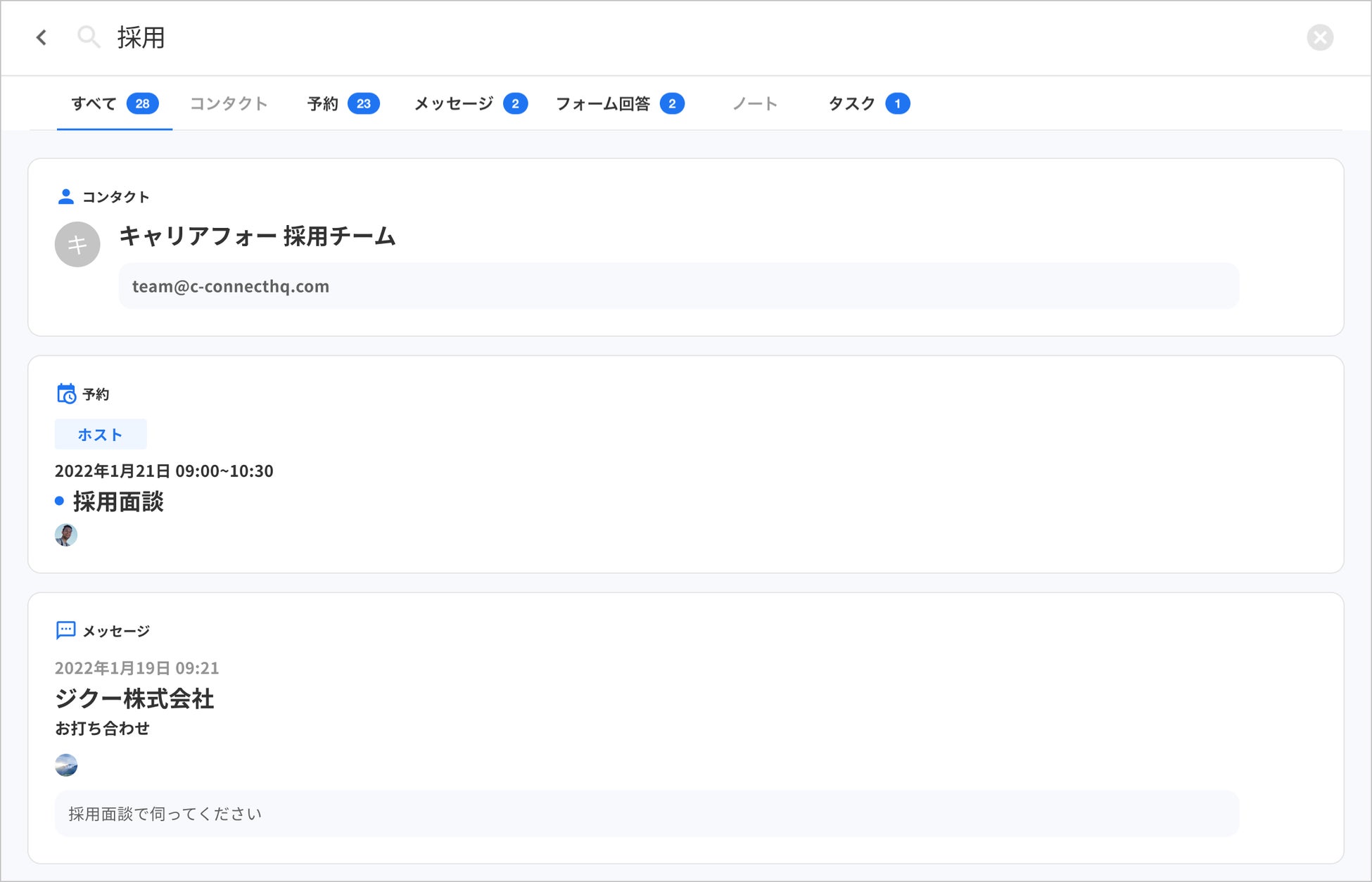Click the calendar icon on the 予約 card
Screen dimensions: 1372x882
click(x=65, y=393)
